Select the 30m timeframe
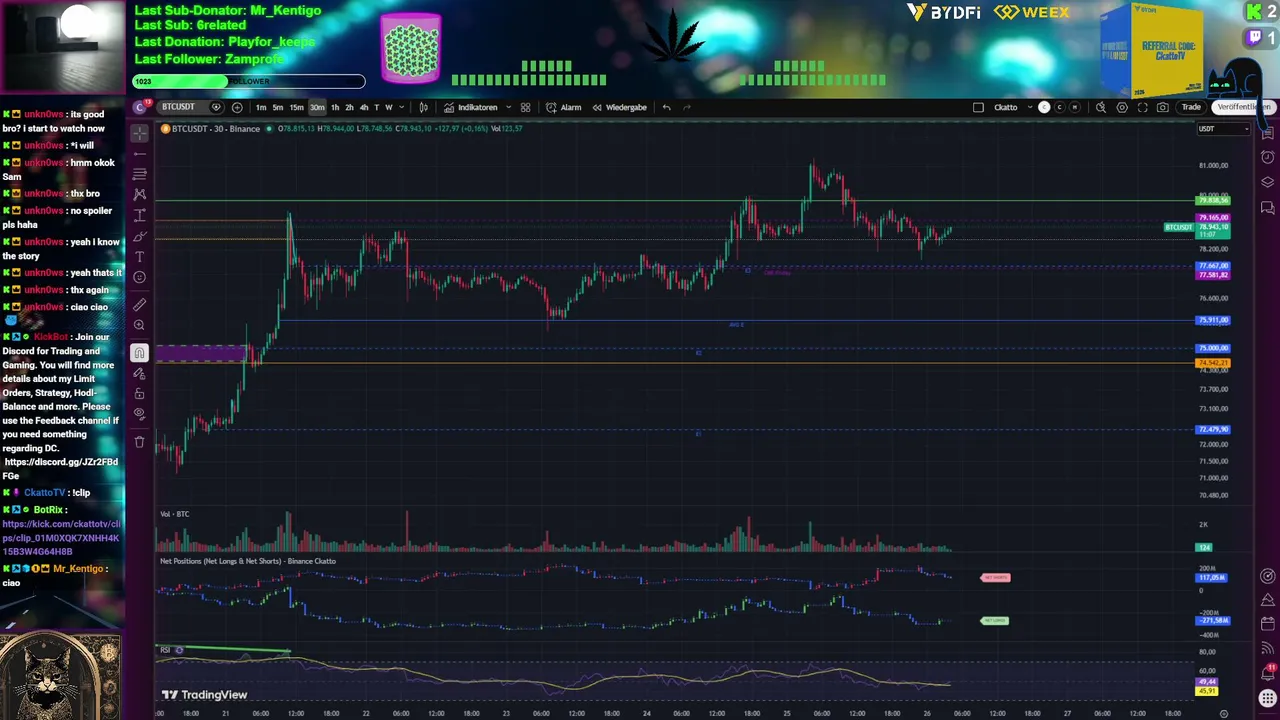This screenshot has width=1280, height=720. tap(317, 107)
